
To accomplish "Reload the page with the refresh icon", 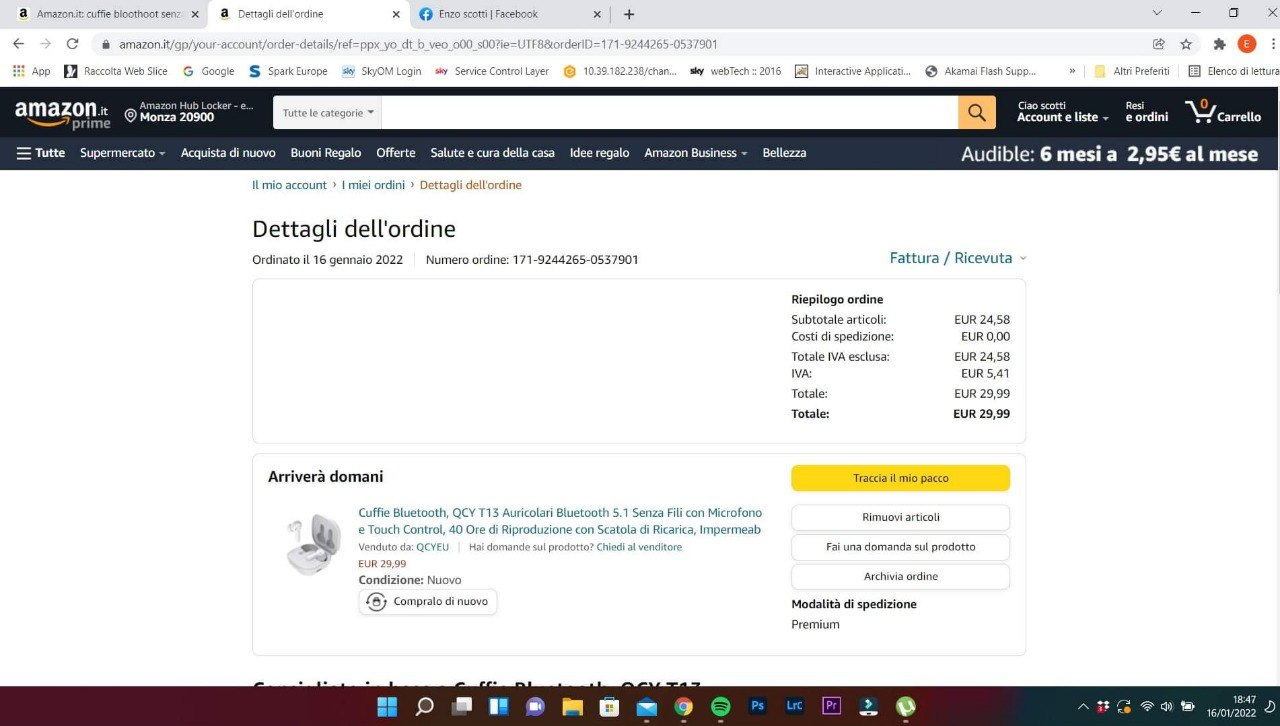I will click(x=72, y=44).
